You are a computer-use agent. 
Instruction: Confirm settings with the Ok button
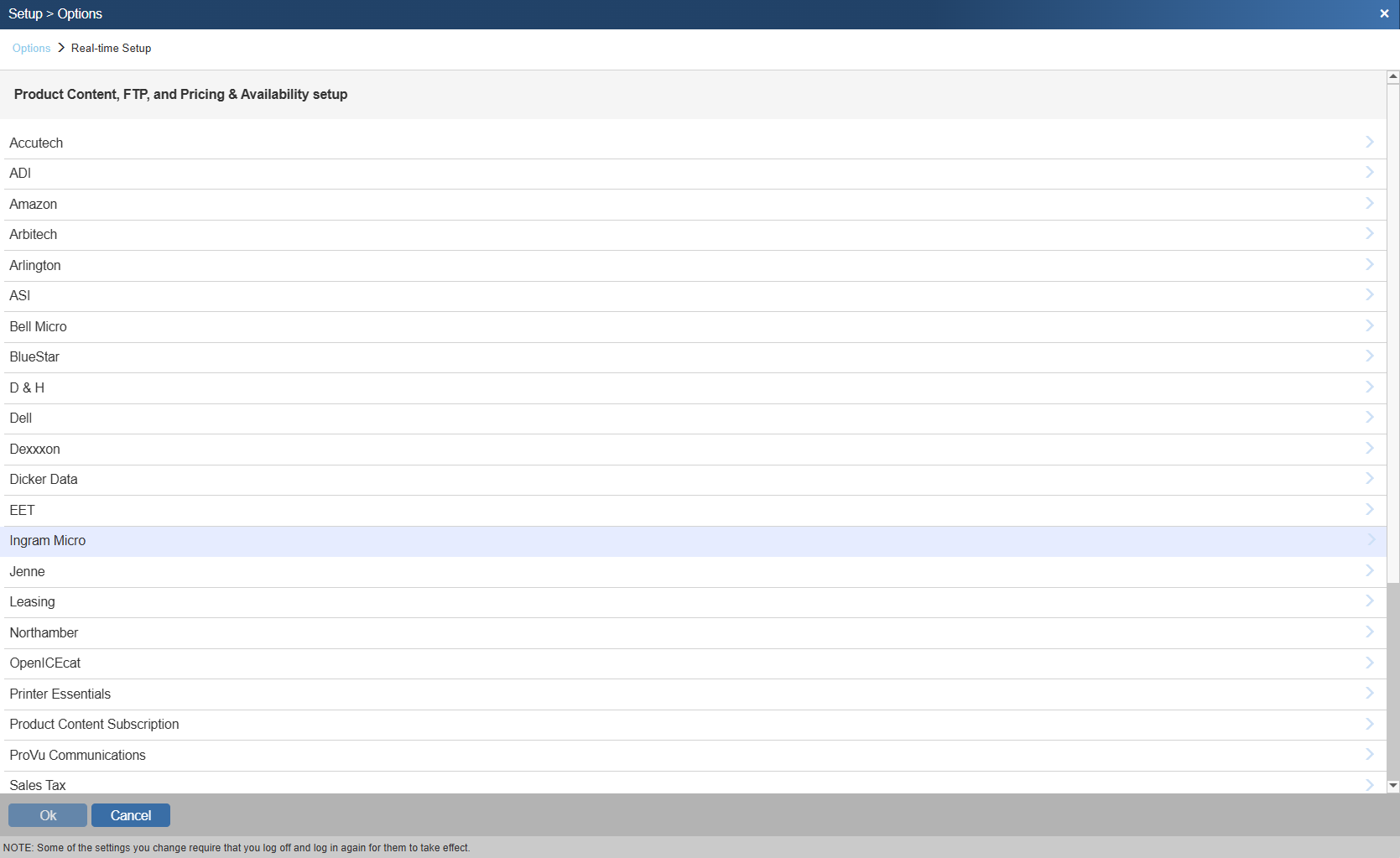tap(48, 815)
